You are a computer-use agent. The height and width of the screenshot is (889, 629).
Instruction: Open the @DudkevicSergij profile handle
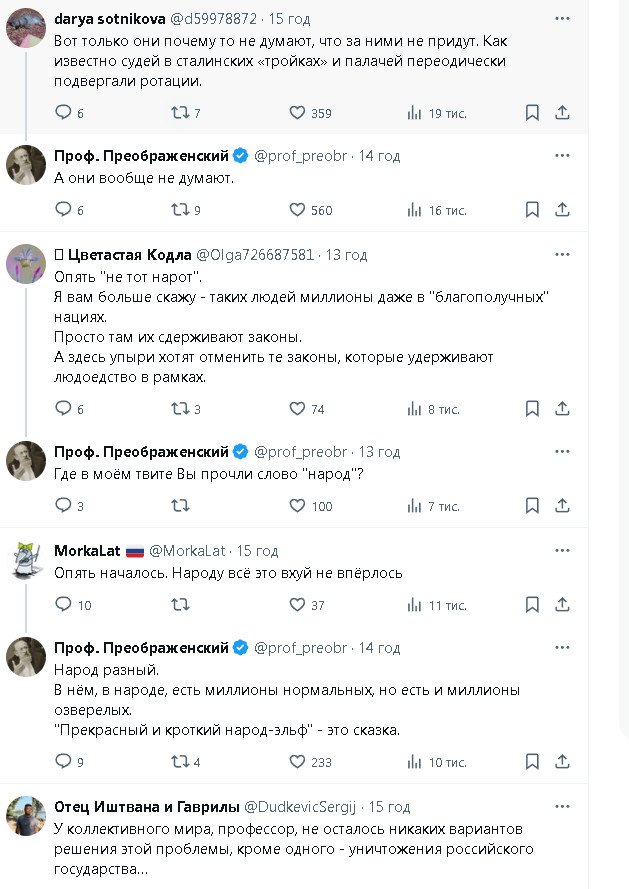coord(303,806)
